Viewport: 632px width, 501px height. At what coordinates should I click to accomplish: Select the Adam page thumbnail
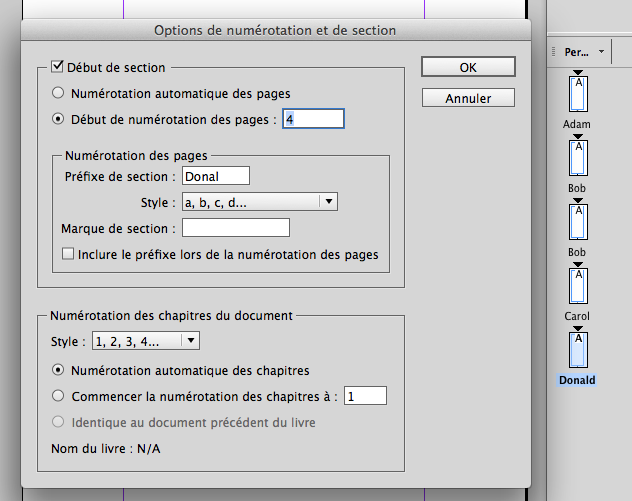coord(577,95)
